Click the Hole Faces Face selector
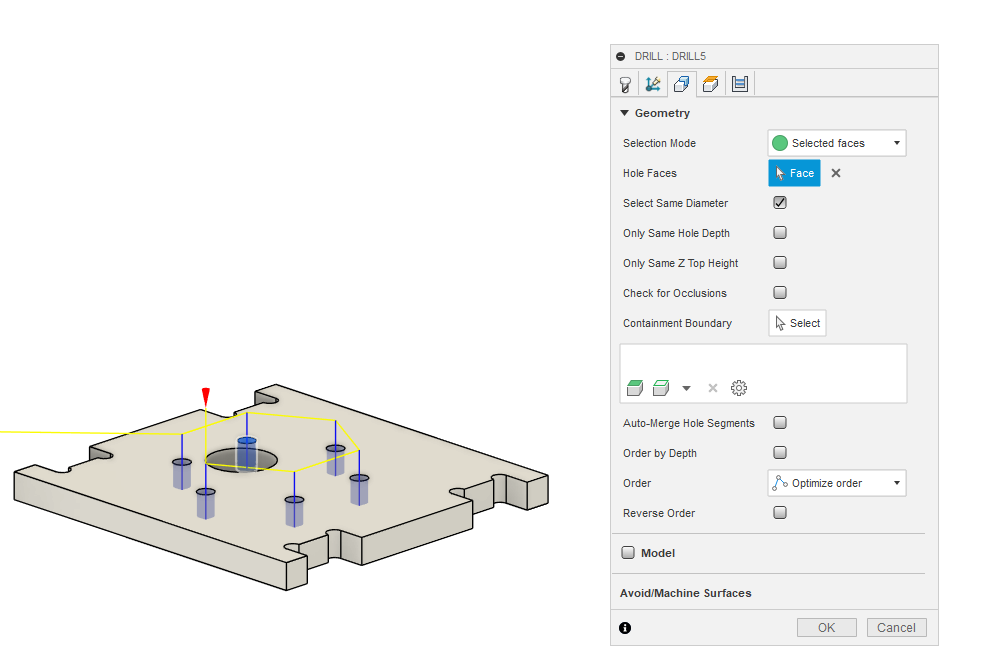987x665 pixels. [x=794, y=173]
